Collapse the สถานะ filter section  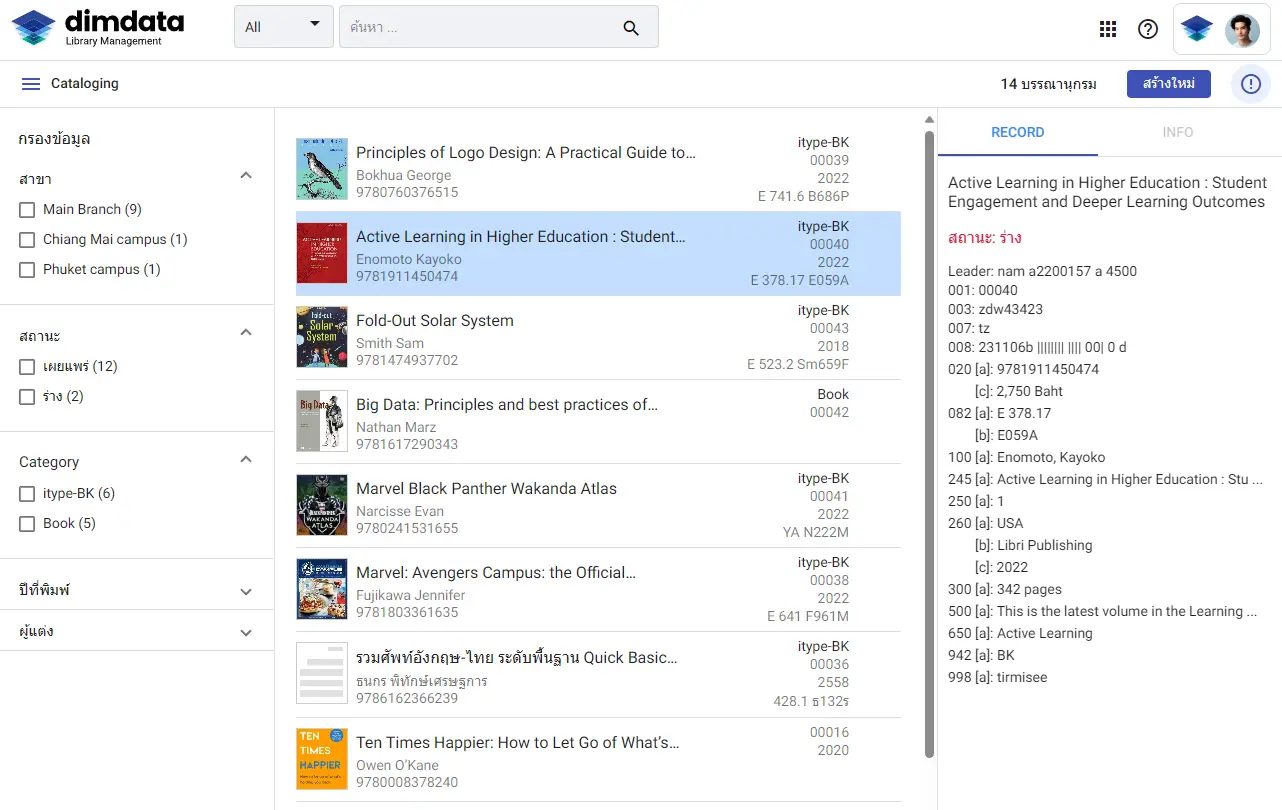[x=246, y=333]
